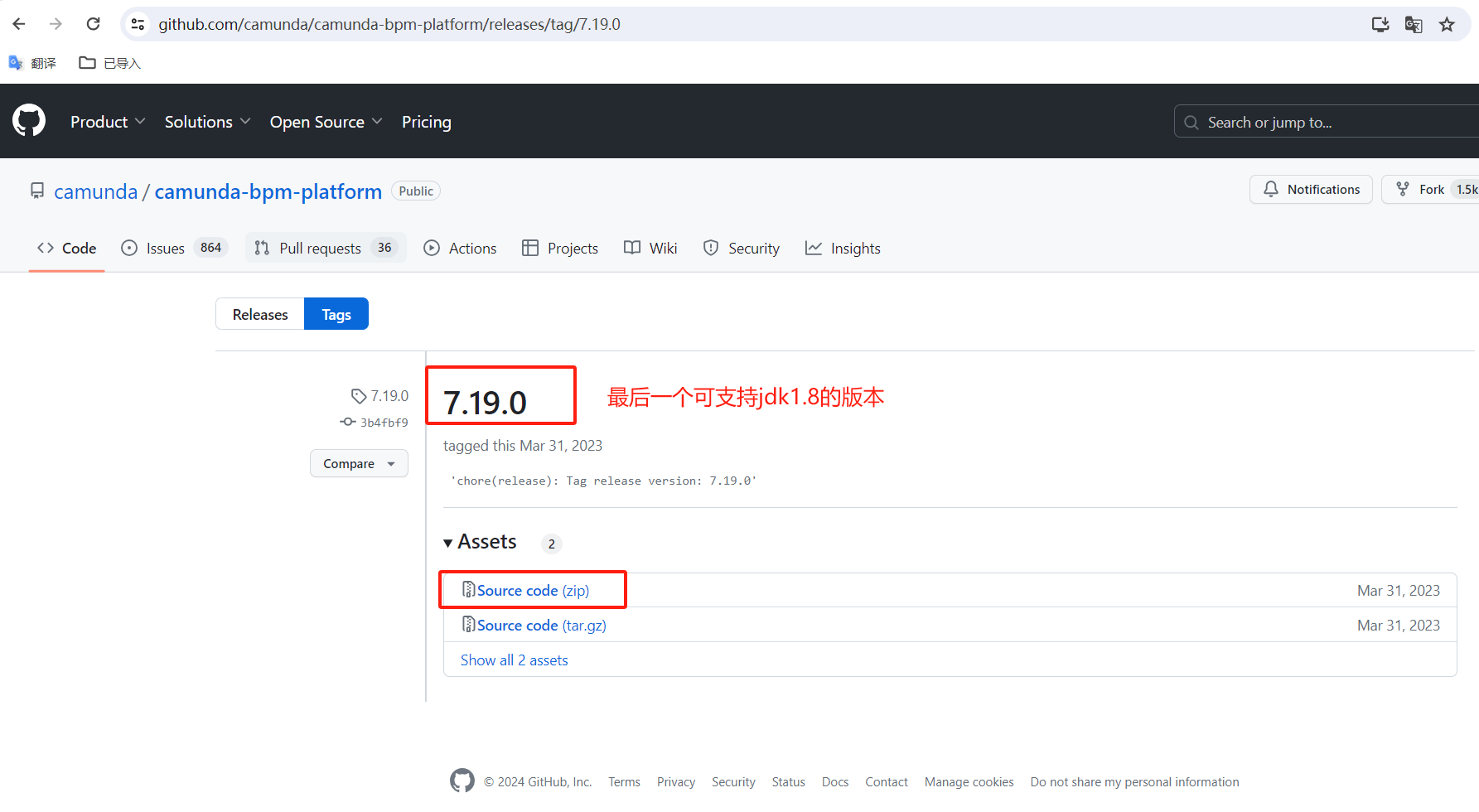Image resolution: width=1479 pixels, height=812 pixels.
Task: Open the 已导入 bookmarks folder
Action: tap(110, 63)
